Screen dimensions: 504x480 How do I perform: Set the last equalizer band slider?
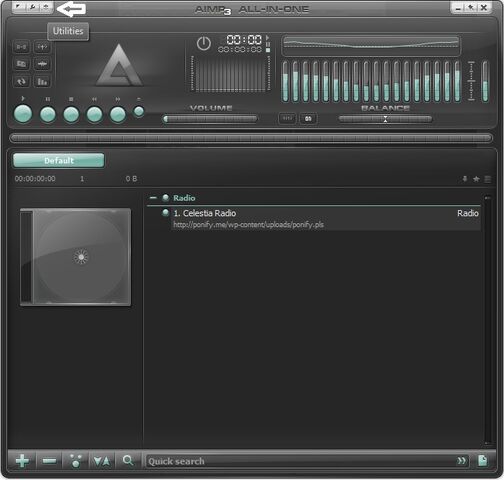[458, 81]
